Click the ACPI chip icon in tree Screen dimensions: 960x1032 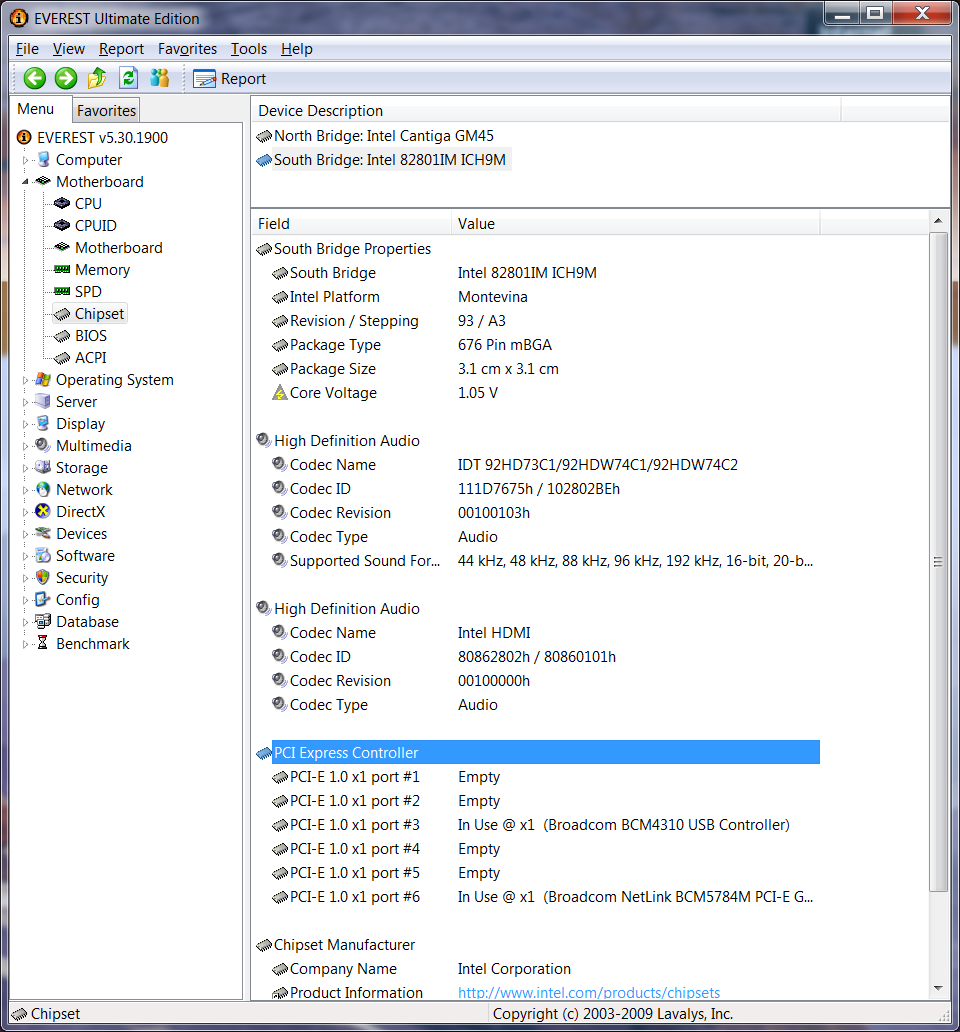62,357
